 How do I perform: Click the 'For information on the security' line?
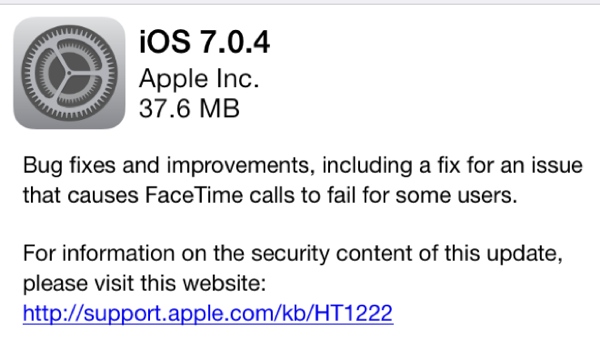(x=176, y=253)
